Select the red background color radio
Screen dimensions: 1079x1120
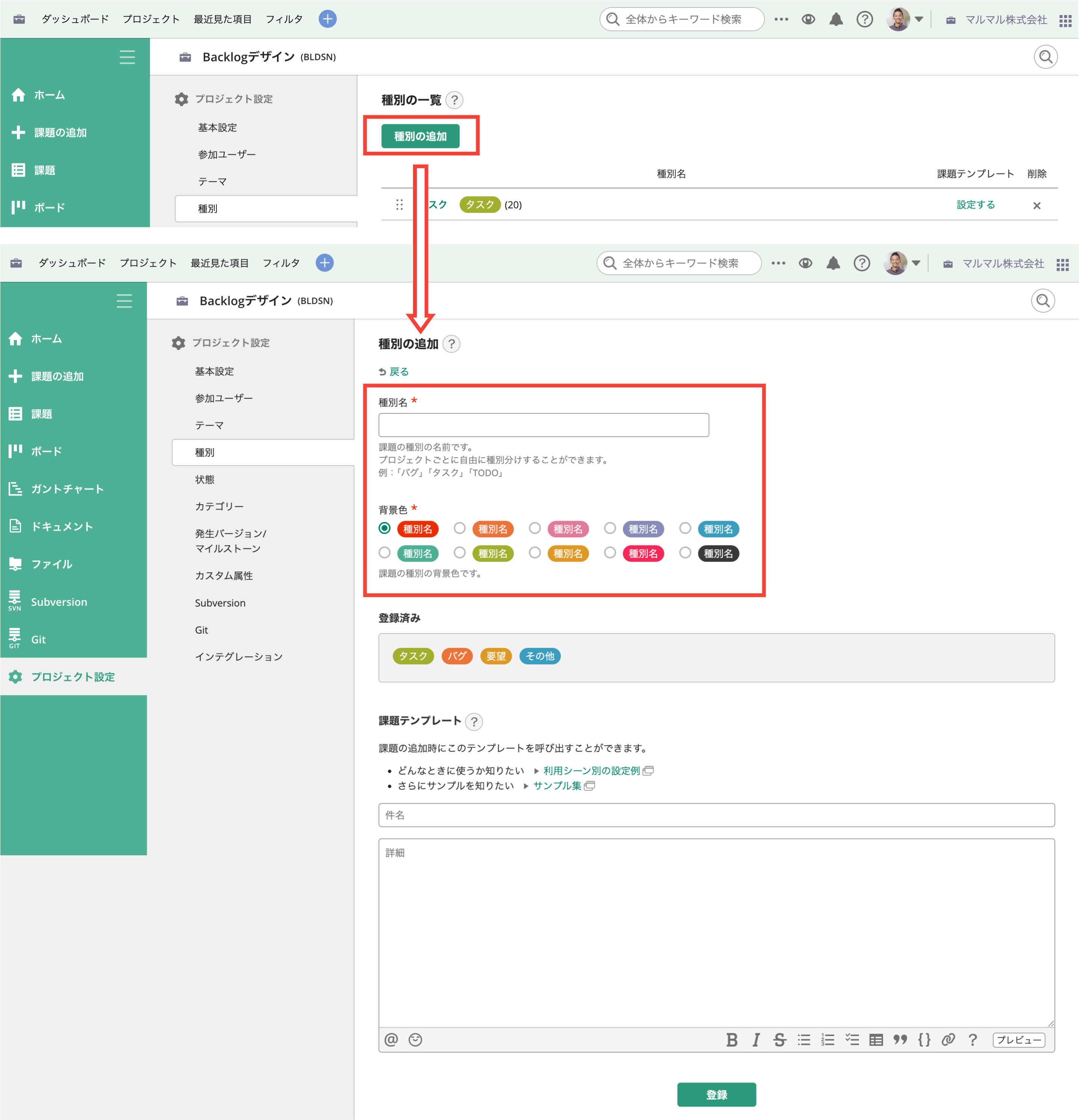pos(384,528)
